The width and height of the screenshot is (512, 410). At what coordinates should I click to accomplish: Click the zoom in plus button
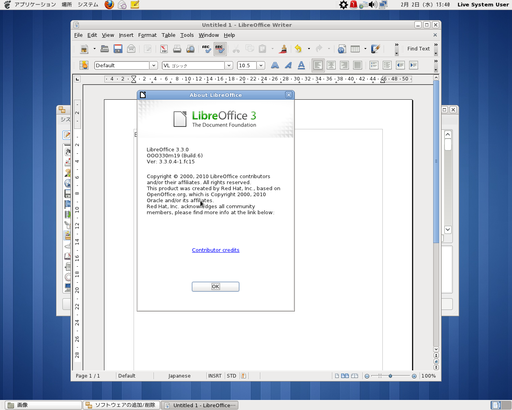click(414, 376)
